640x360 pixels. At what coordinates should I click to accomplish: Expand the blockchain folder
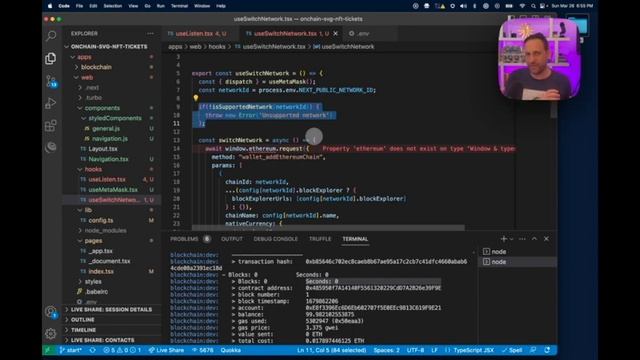(x=96, y=67)
